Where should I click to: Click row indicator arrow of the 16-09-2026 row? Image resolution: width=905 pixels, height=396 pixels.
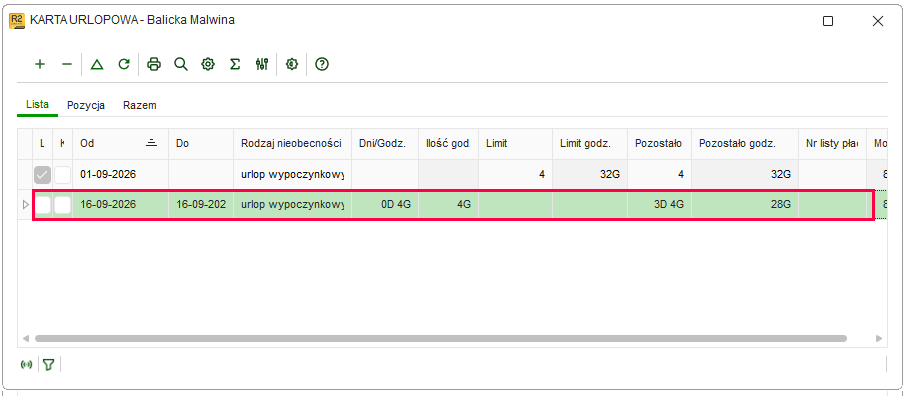click(25, 204)
